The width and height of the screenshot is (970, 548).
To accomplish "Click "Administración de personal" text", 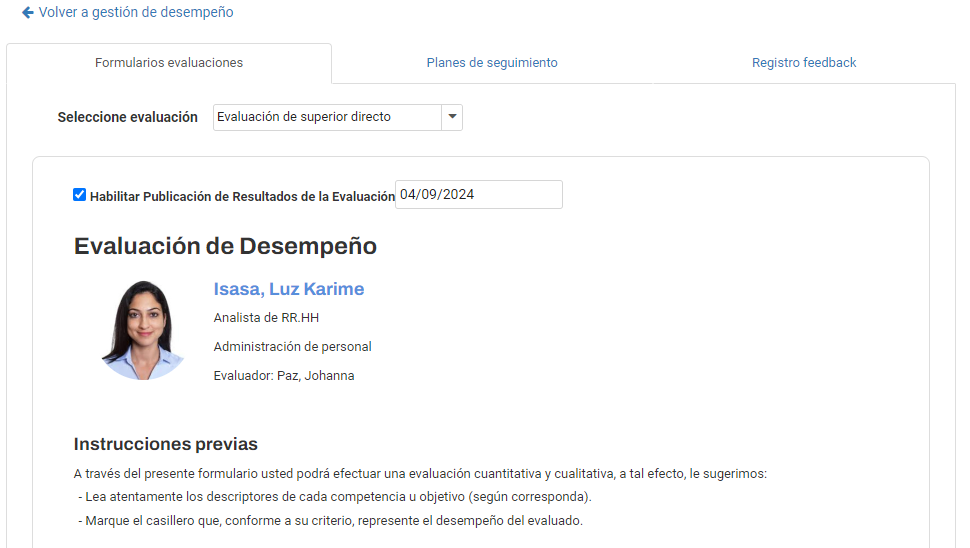I will 293,347.
